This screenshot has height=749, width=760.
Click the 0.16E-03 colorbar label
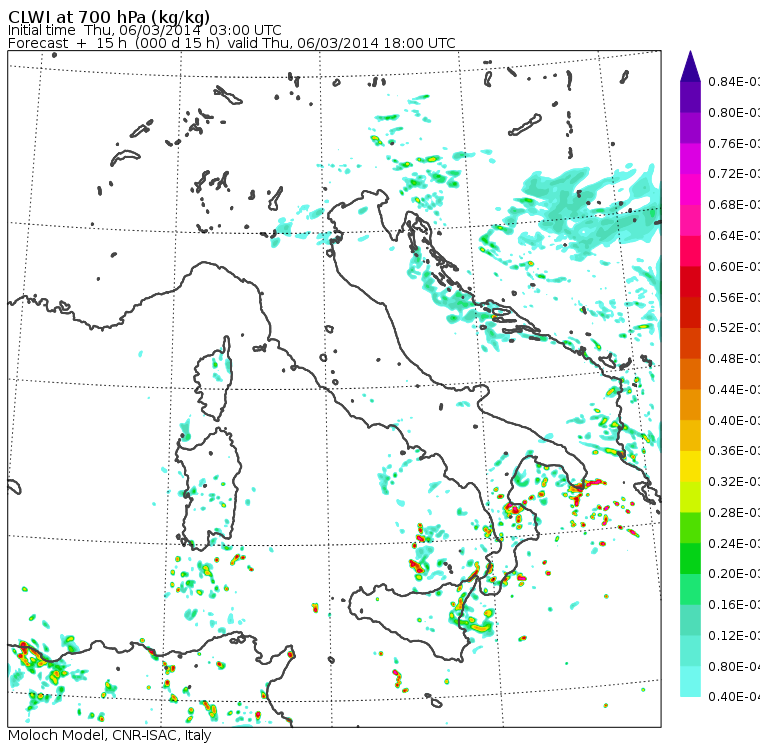point(734,605)
